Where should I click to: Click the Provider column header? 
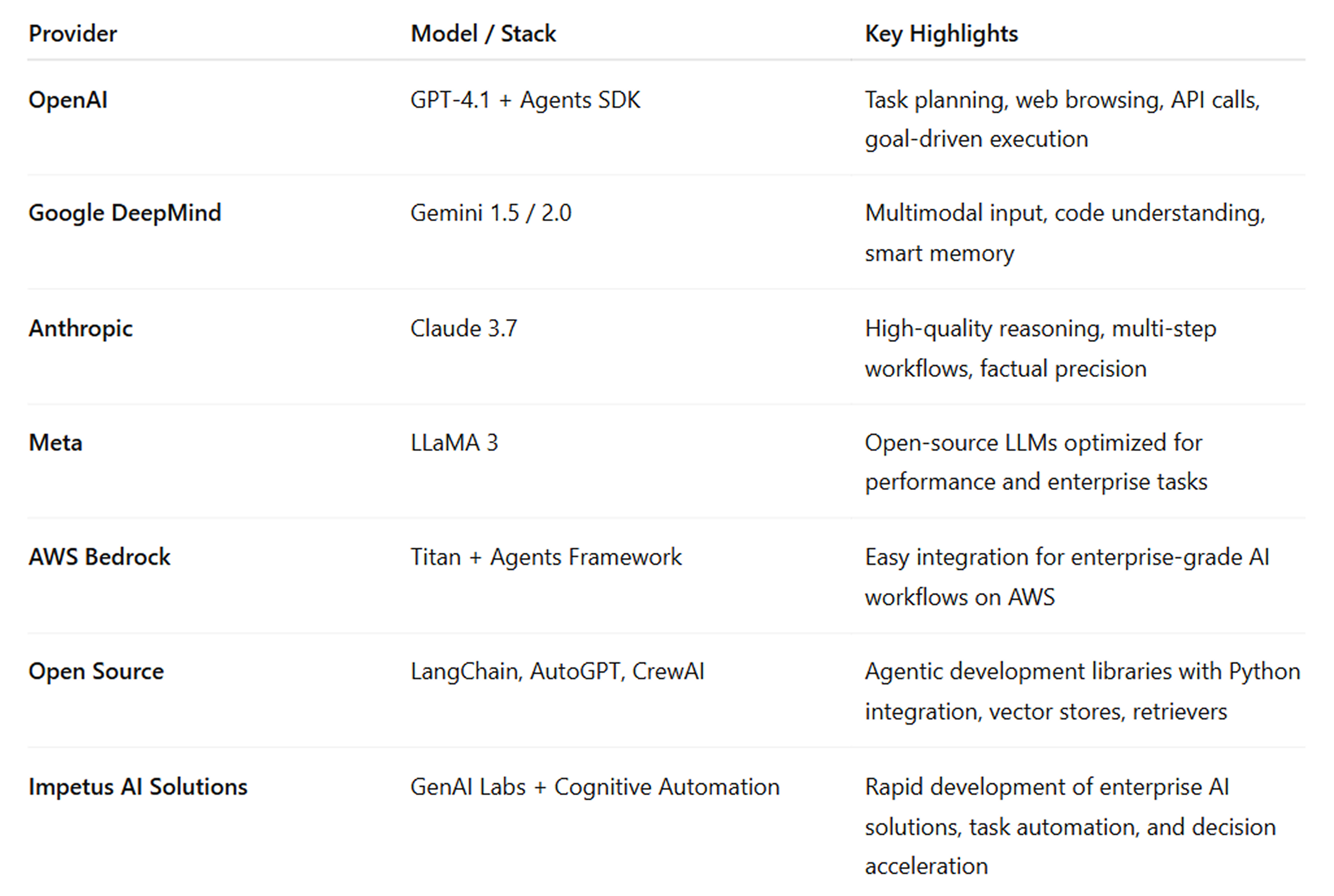[x=73, y=34]
